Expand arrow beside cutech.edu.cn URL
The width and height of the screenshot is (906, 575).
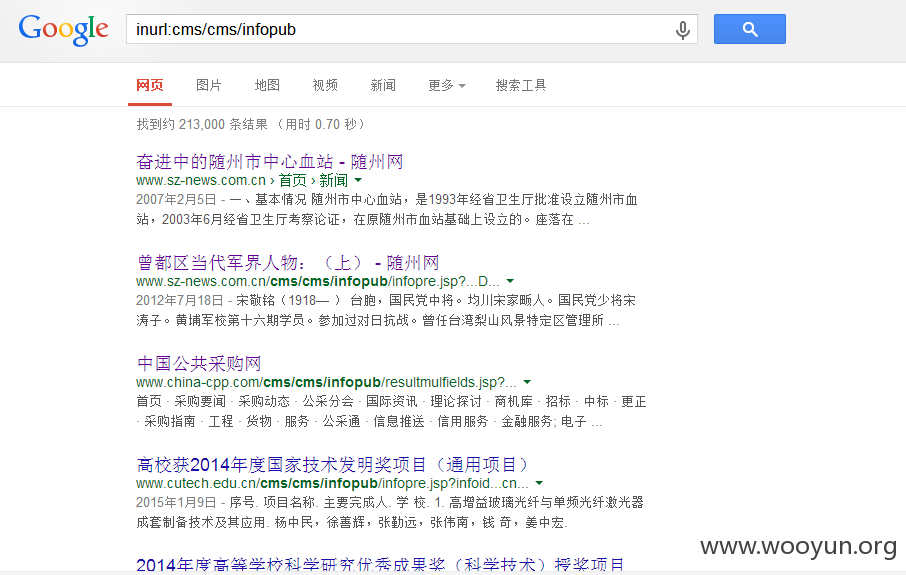point(539,483)
